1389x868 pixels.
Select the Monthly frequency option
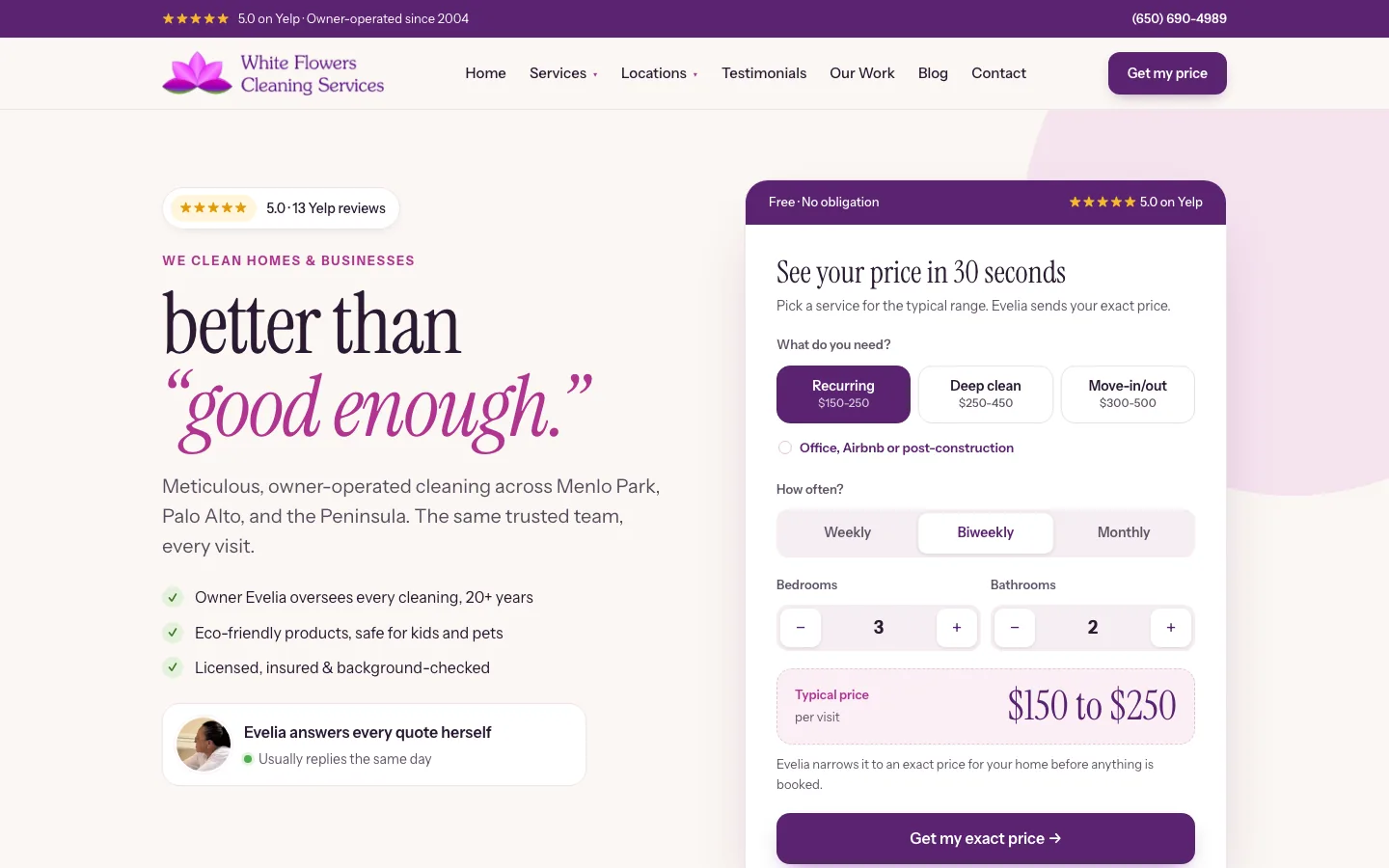[1124, 532]
